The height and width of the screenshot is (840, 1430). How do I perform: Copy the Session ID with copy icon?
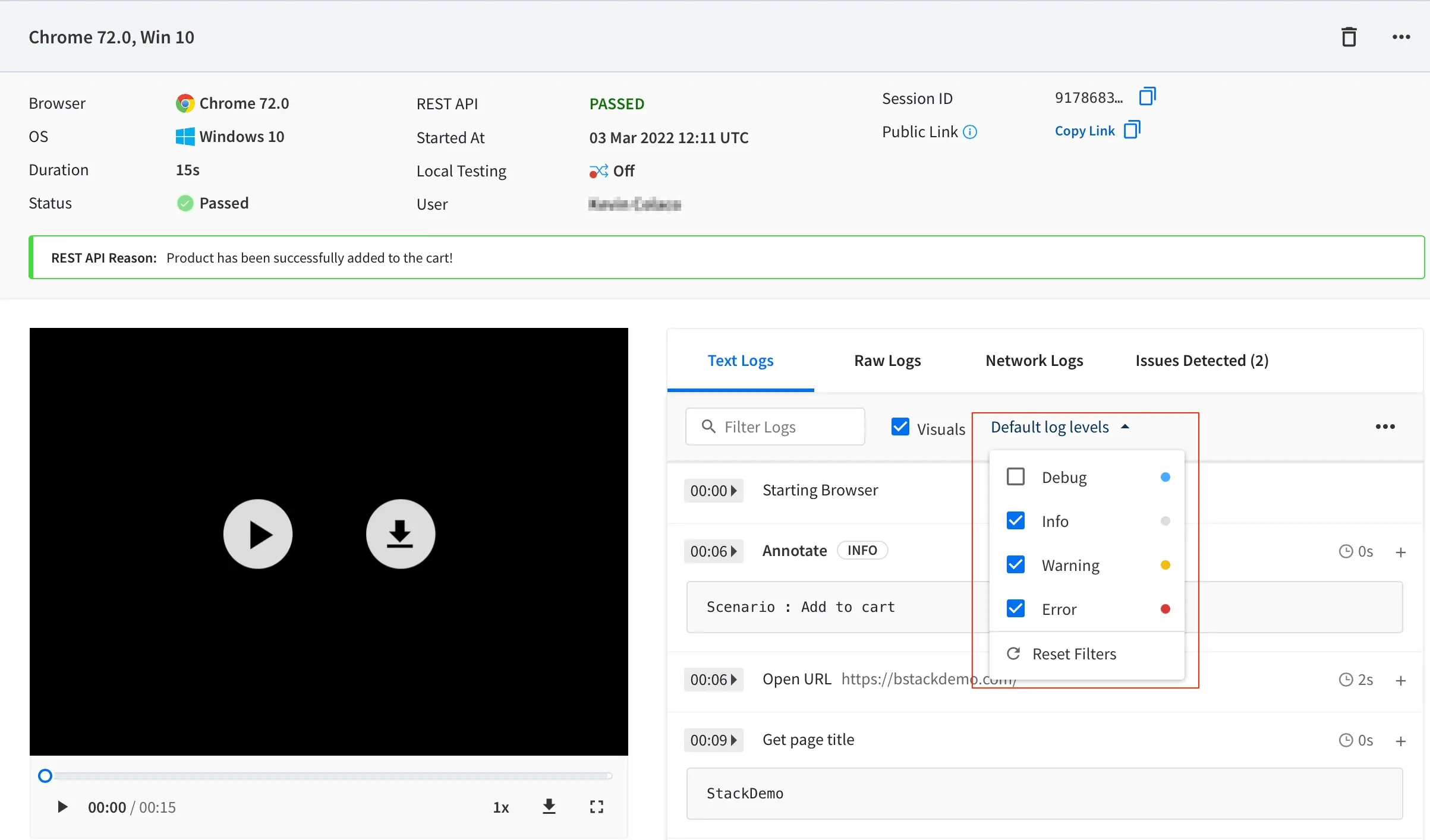coord(1147,97)
